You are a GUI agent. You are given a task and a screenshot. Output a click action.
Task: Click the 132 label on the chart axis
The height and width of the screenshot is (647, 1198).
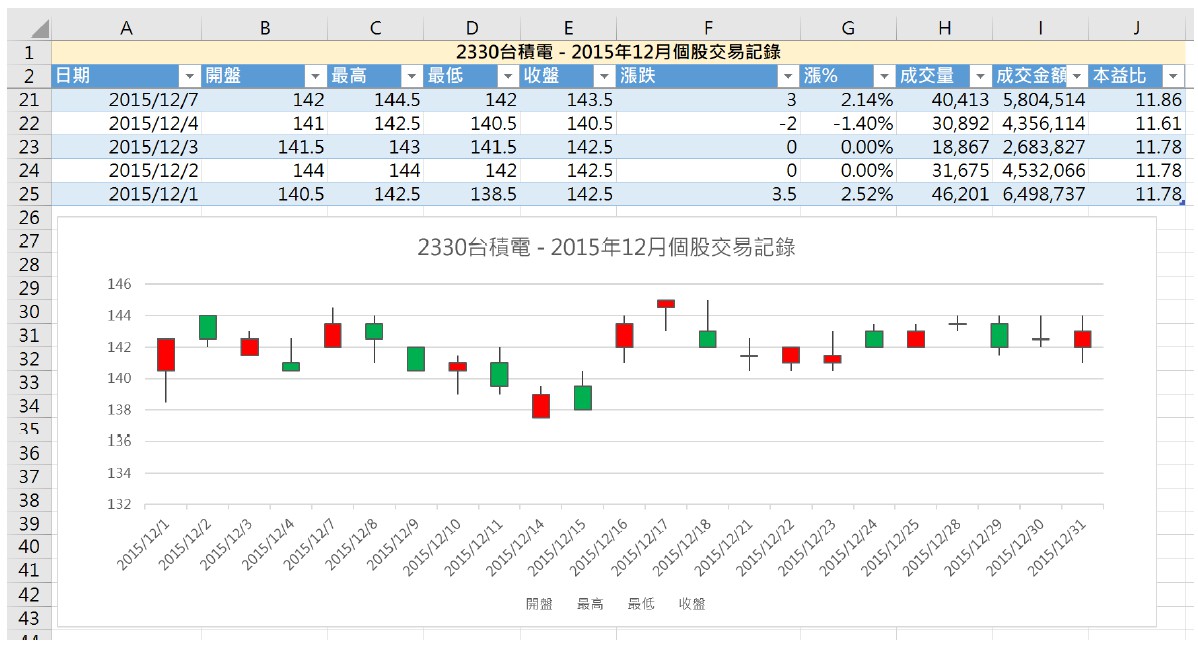coord(119,504)
